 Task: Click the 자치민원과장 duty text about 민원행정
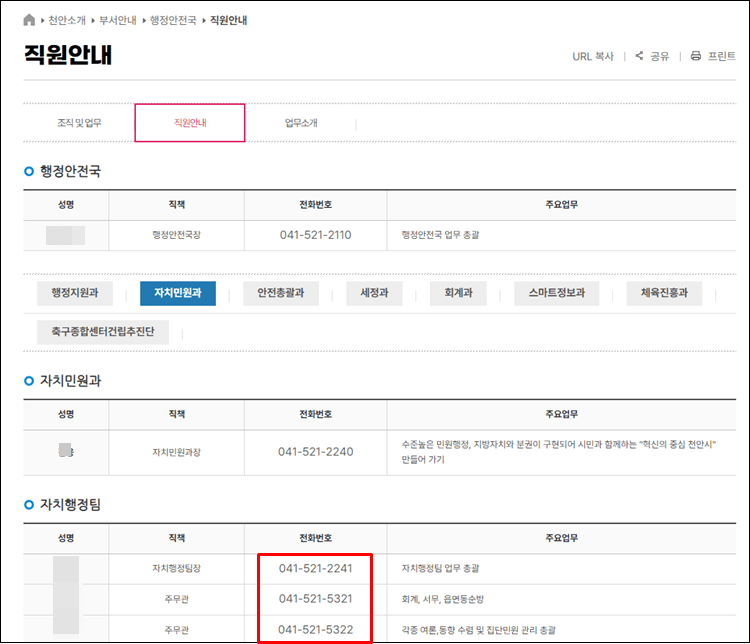[559, 452]
